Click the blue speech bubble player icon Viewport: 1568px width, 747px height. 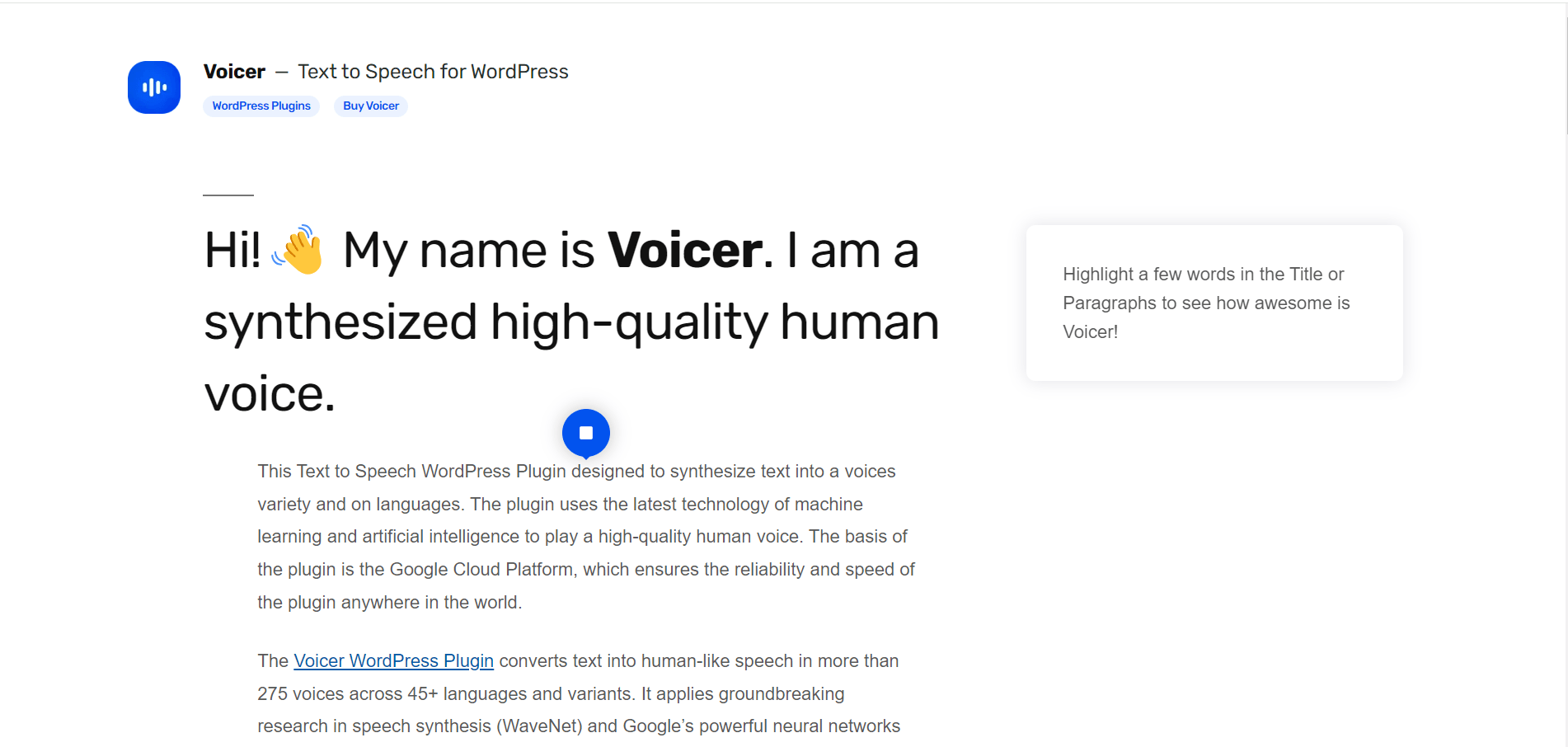[586, 432]
